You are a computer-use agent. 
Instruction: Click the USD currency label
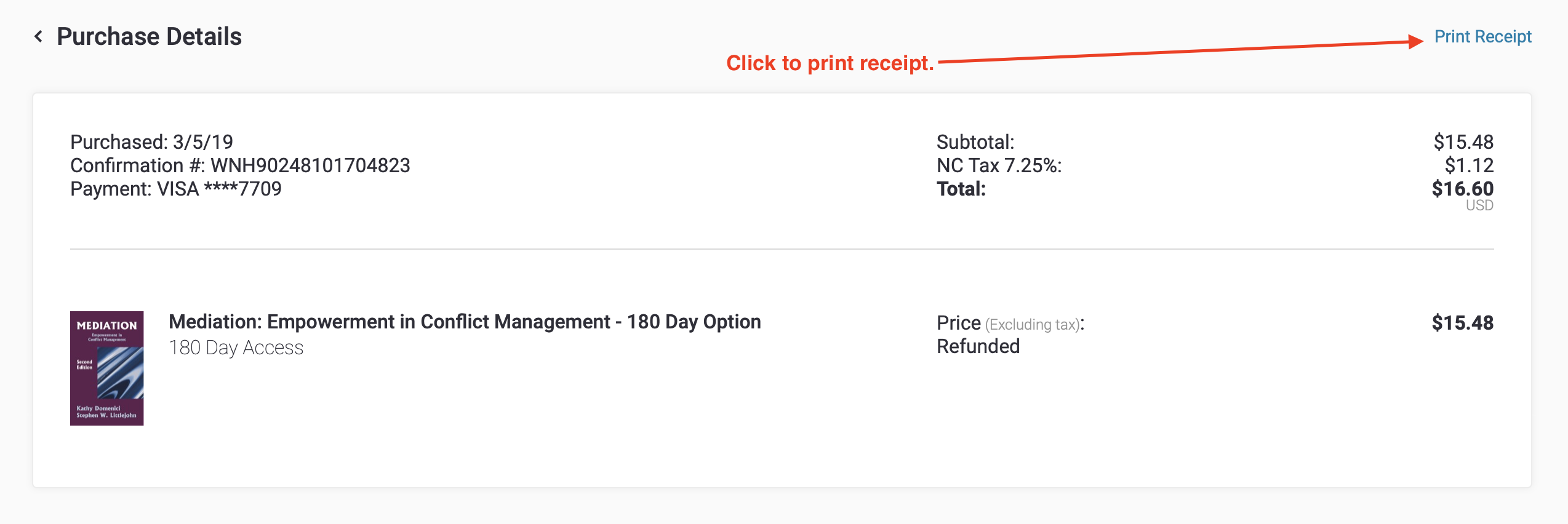point(1479,205)
